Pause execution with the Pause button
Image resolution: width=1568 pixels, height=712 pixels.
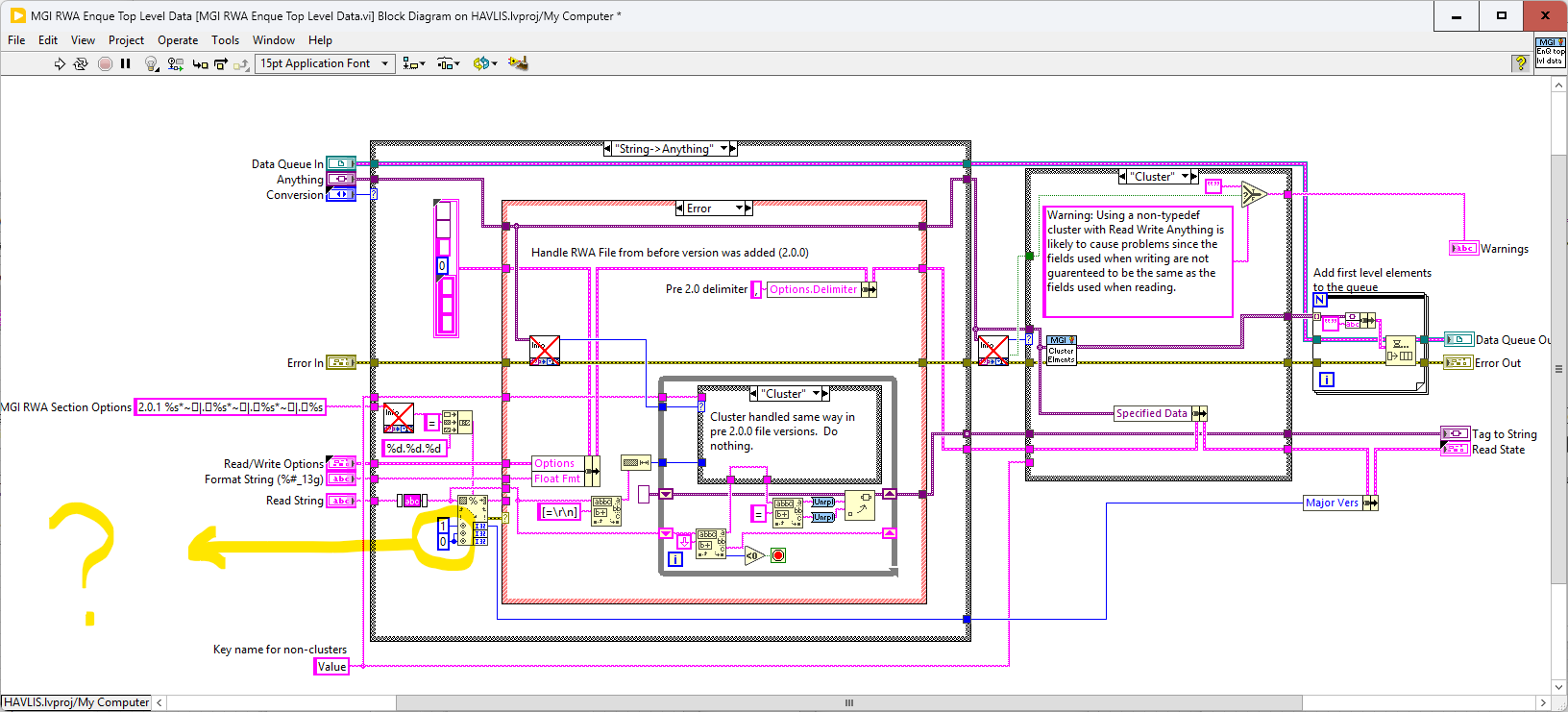tap(126, 63)
